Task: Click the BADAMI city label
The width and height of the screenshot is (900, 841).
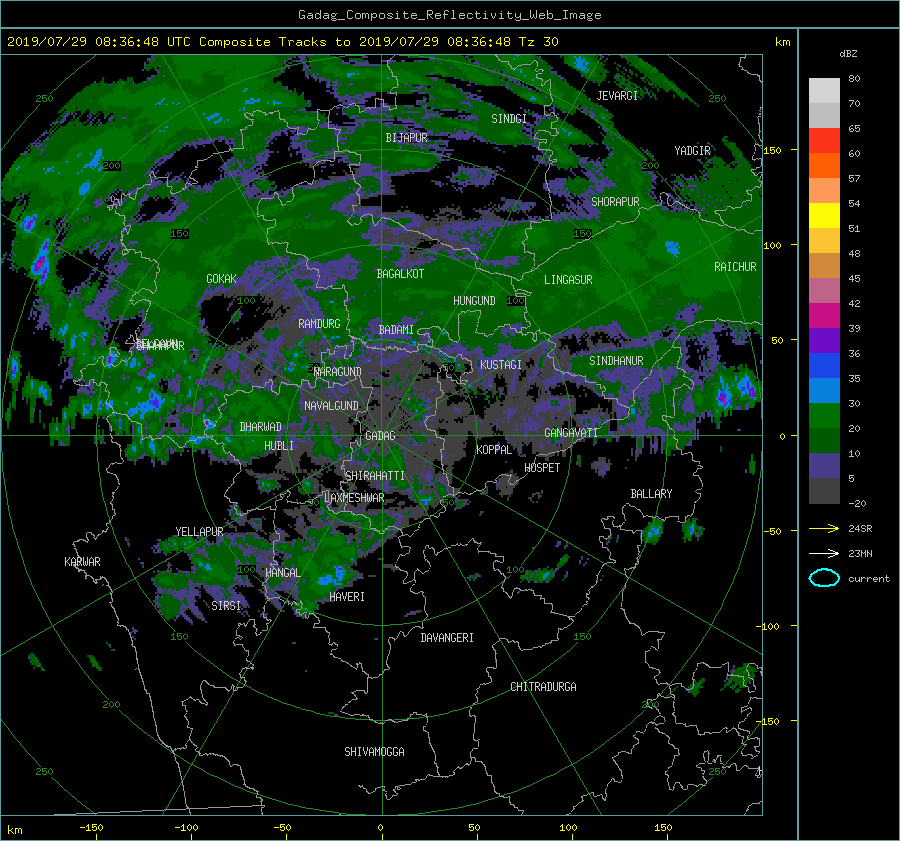Action: tap(396, 330)
